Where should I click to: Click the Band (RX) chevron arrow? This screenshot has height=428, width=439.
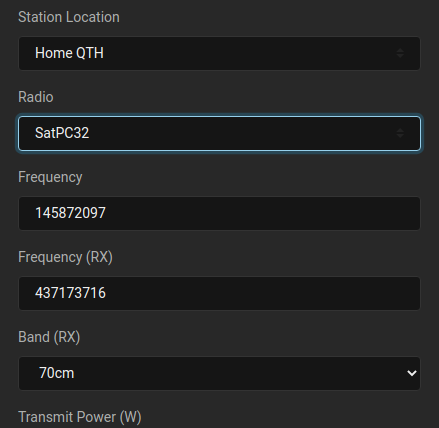(x=412, y=373)
